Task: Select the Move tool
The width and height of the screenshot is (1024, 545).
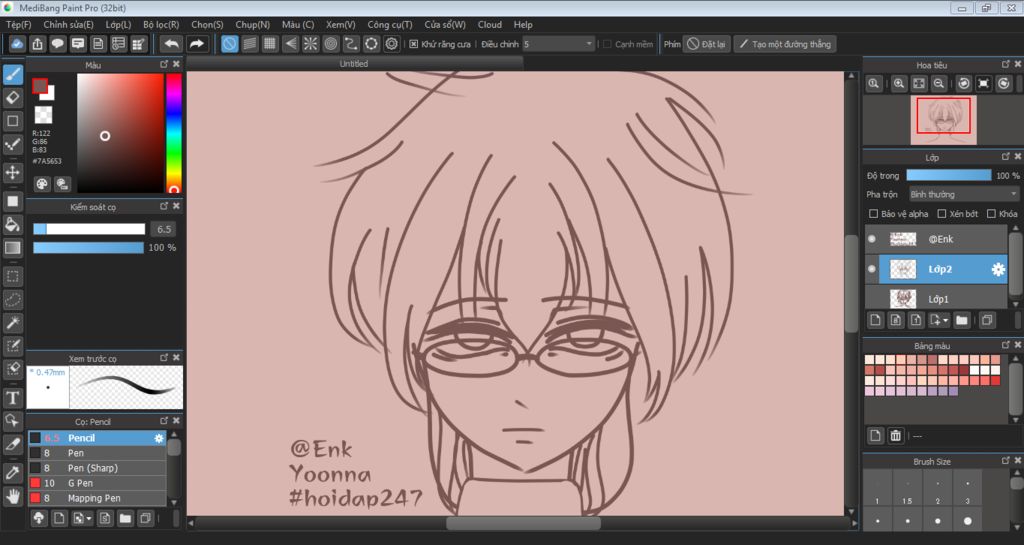Action: [12, 172]
